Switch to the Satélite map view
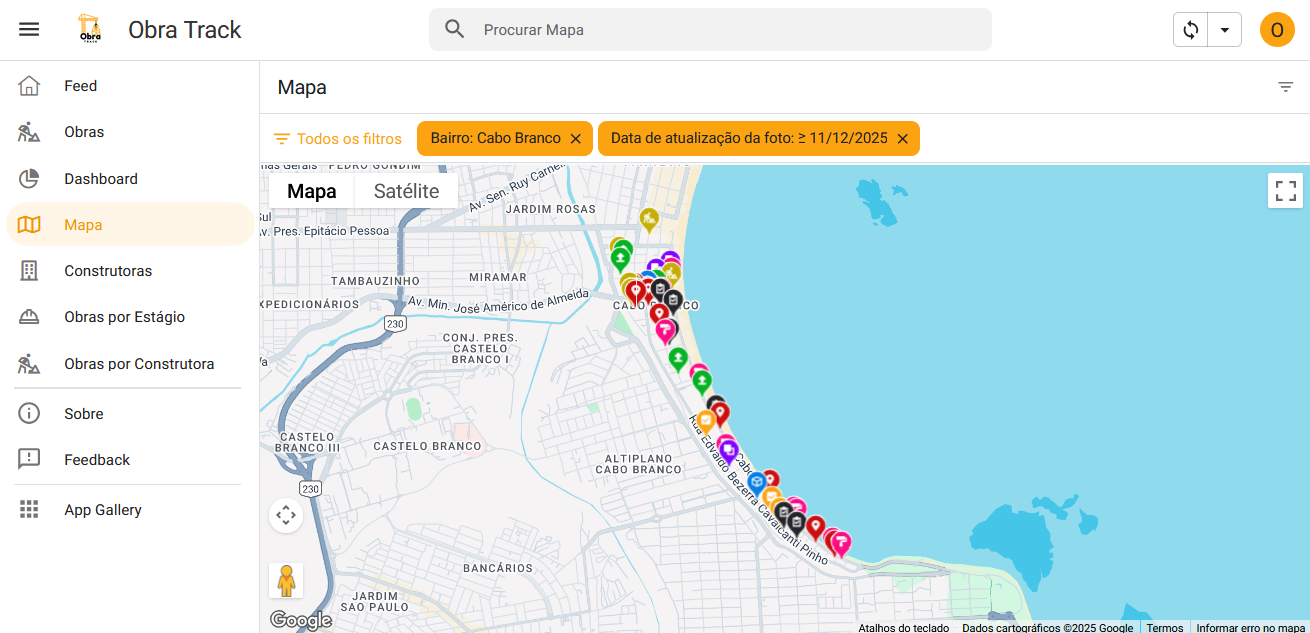The width and height of the screenshot is (1310, 633). coord(406,190)
